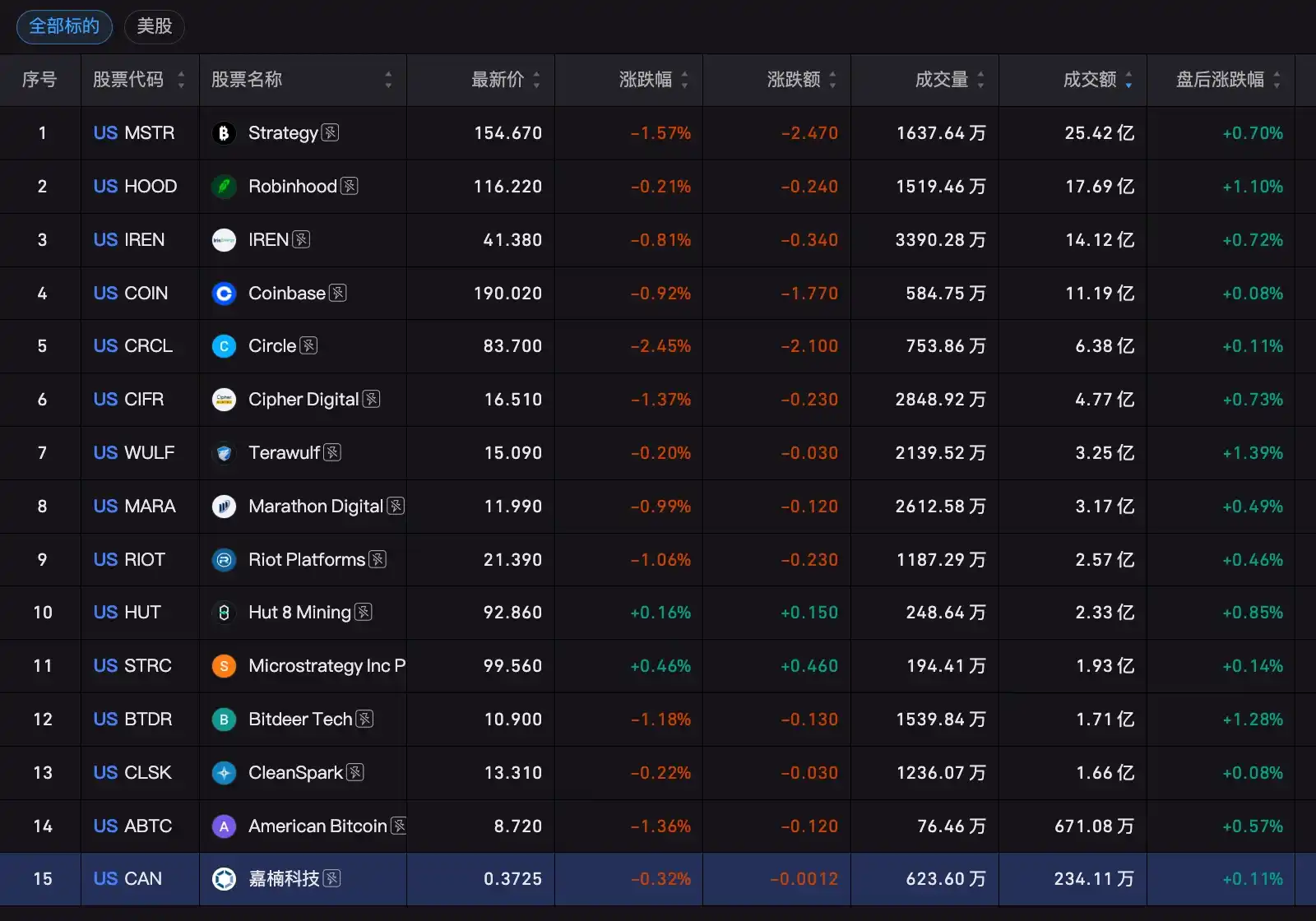Open the US BTDR stock code
Screen dimensions: 1316x921
[132, 720]
